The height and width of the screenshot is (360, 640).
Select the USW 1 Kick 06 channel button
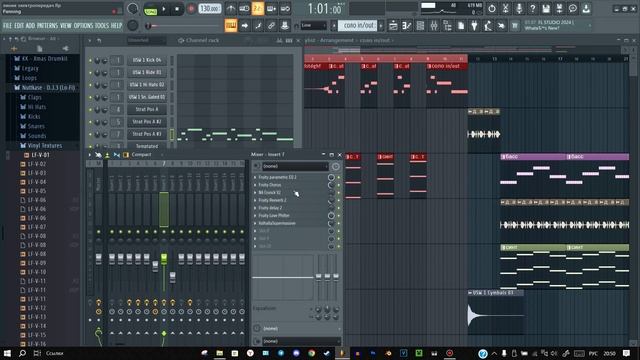[147, 60]
